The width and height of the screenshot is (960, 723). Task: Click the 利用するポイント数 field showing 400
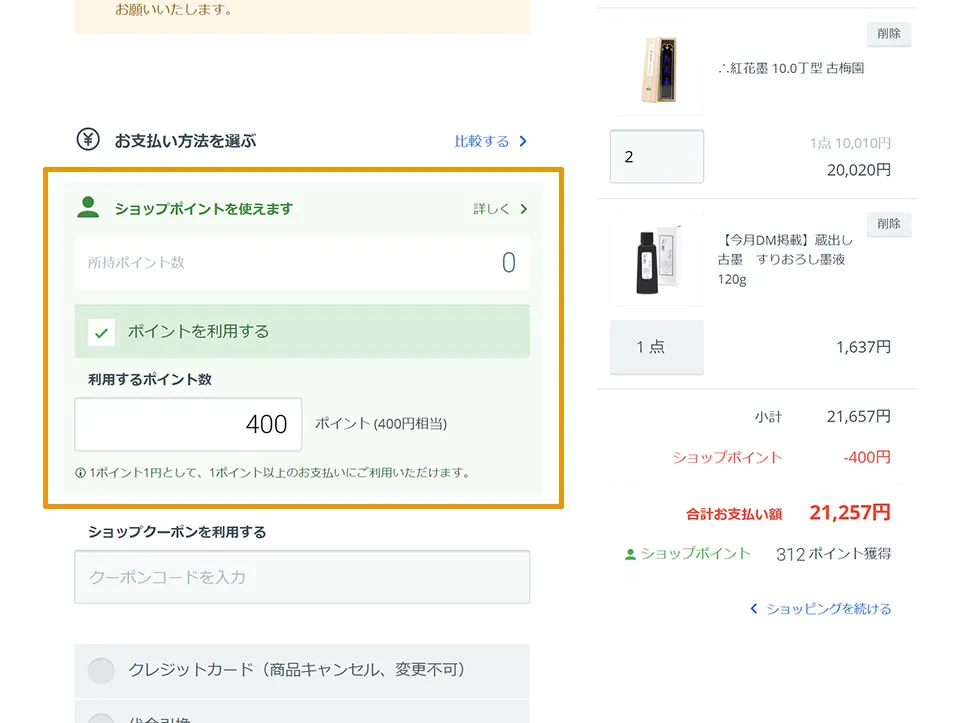(x=188, y=424)
